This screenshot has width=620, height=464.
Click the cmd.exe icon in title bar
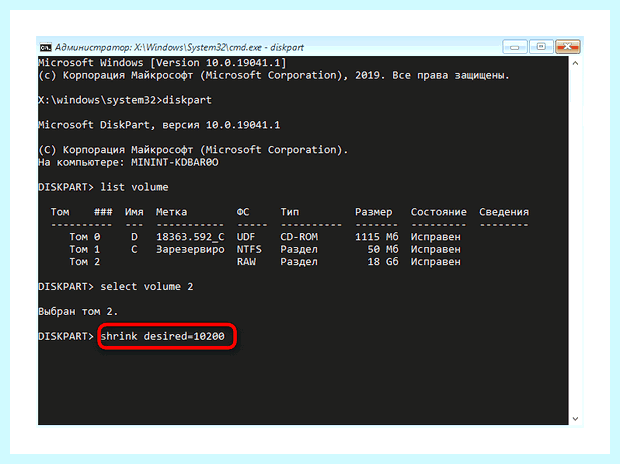click(45, 47)
